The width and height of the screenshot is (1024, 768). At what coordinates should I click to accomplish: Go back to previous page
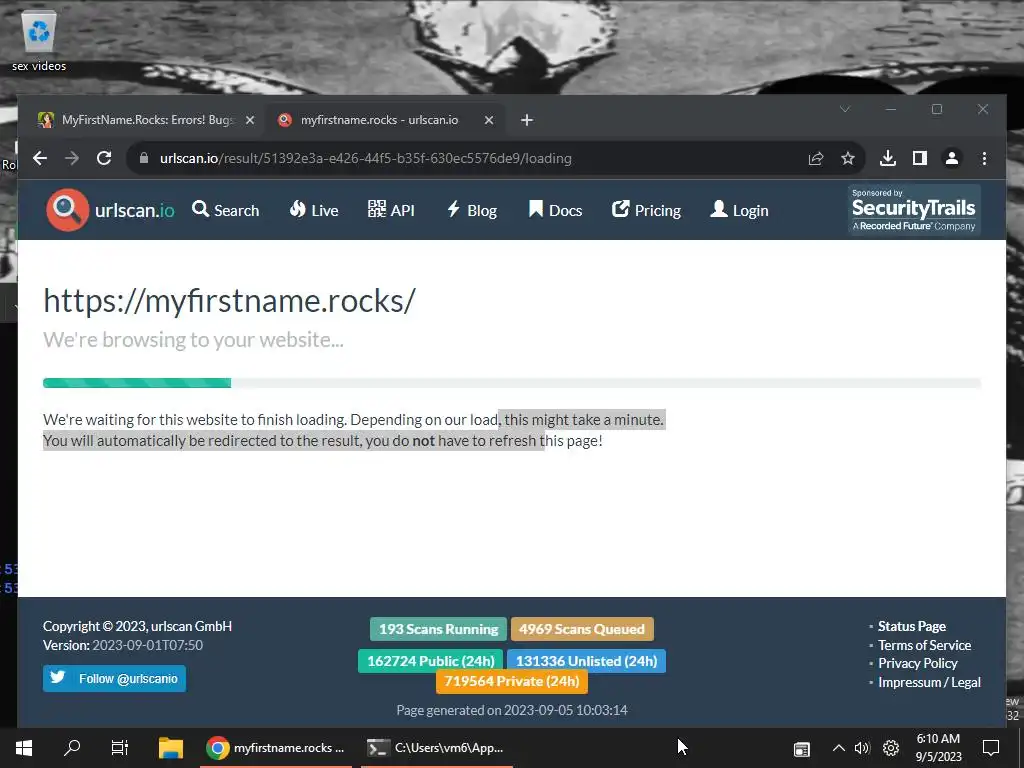point(40,158)
